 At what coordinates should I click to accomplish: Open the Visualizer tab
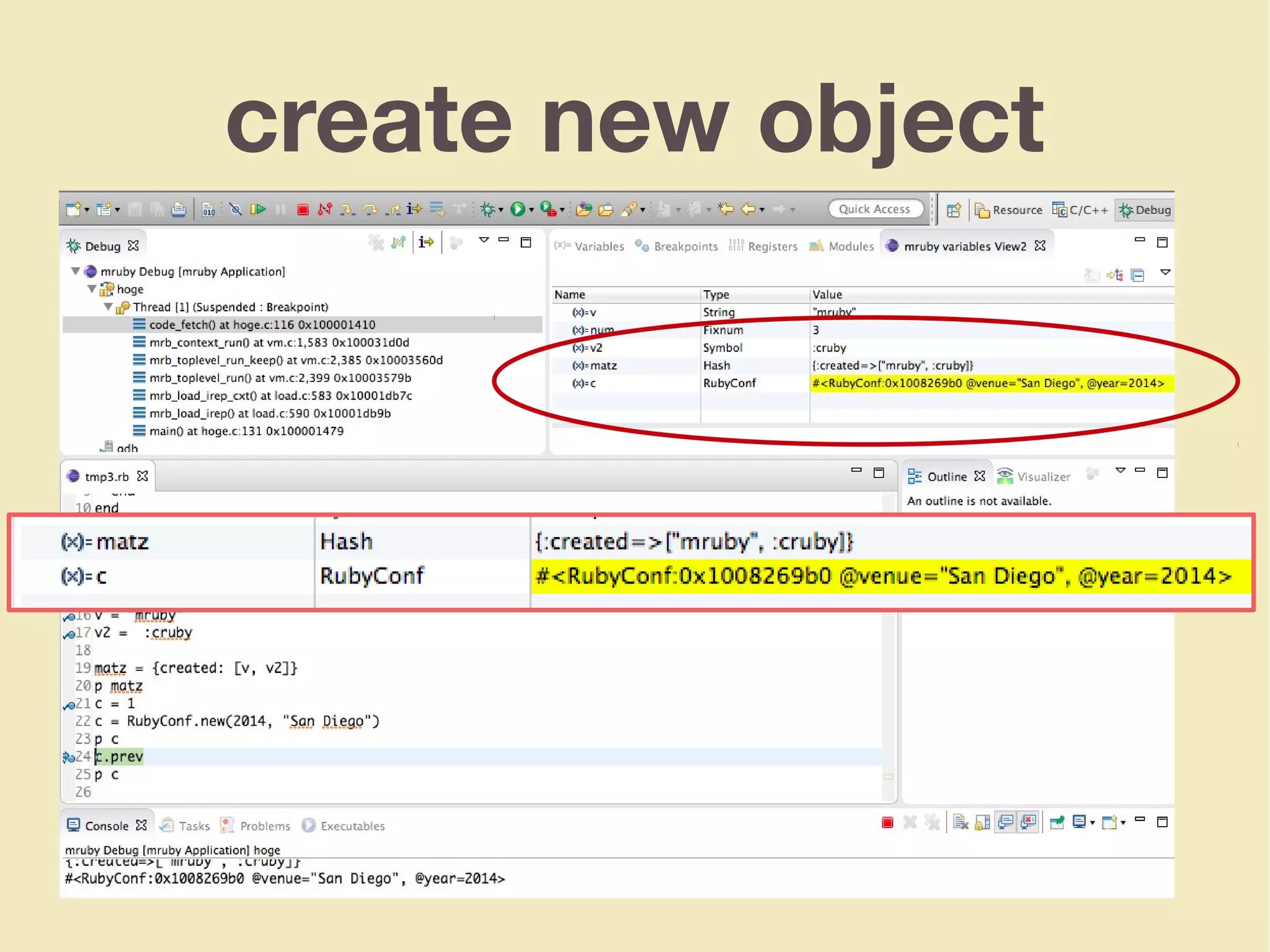tap(1034, 476)
